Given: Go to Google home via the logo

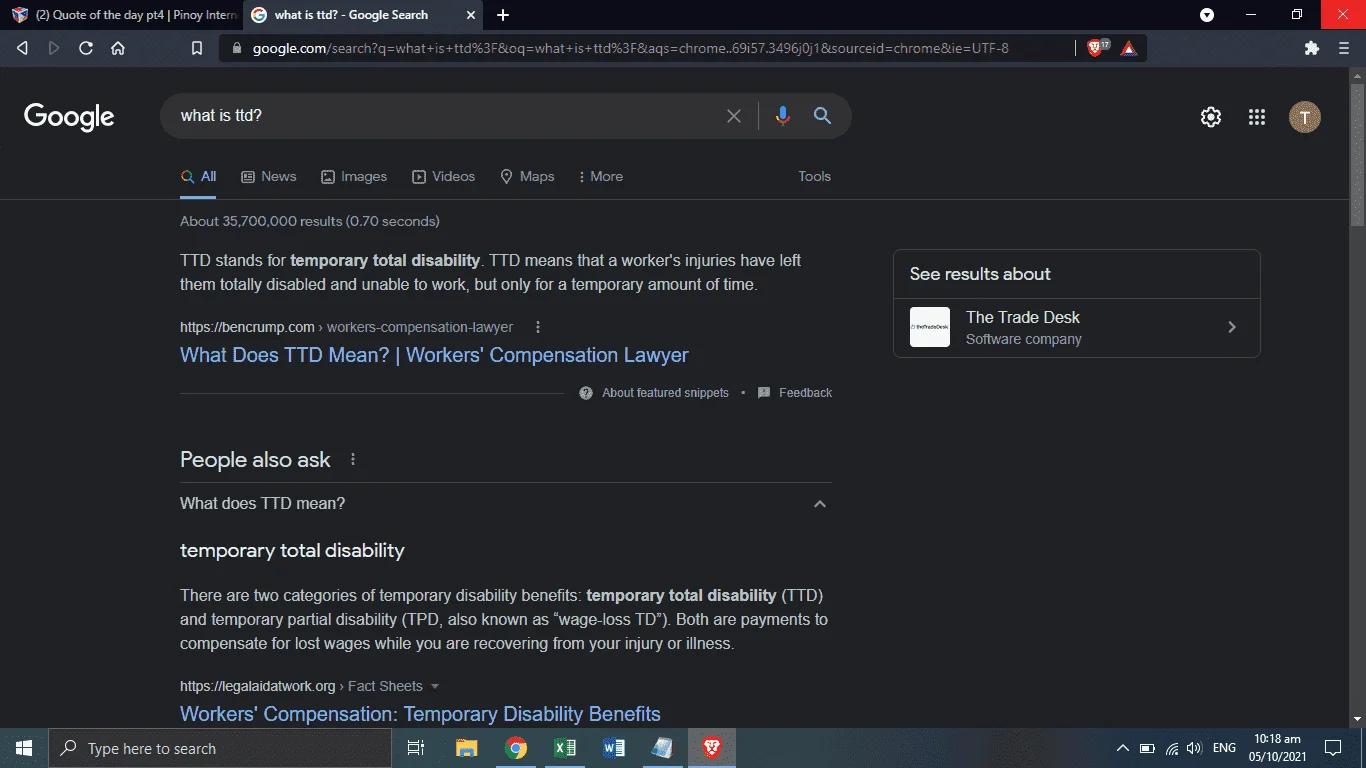Looking at the screenshot, I should 69,117.
